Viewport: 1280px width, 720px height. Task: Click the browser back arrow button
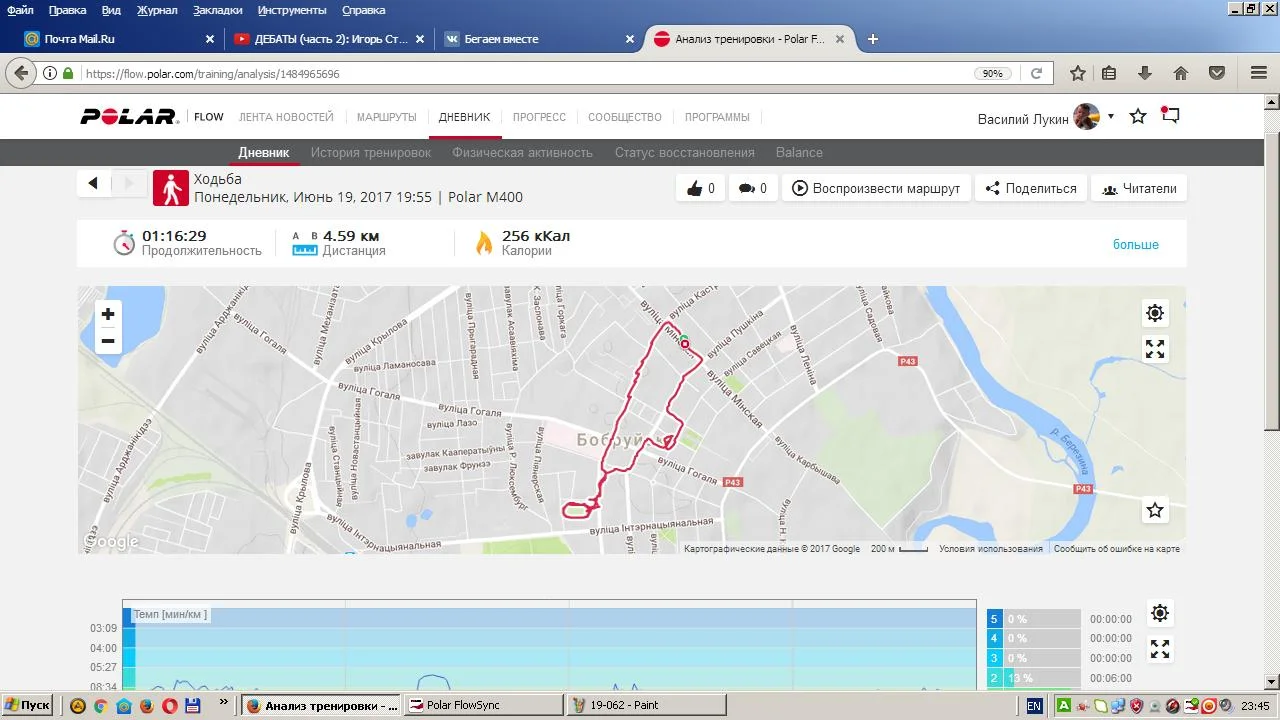click(x=20, y=73)
